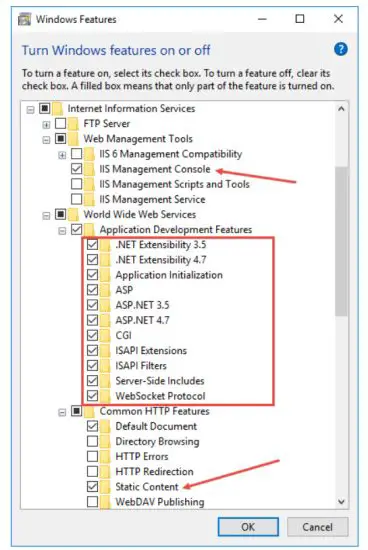This screenshot has width=368, height=550.
Task: Check the IIS Management Service box
Action: 76,199
